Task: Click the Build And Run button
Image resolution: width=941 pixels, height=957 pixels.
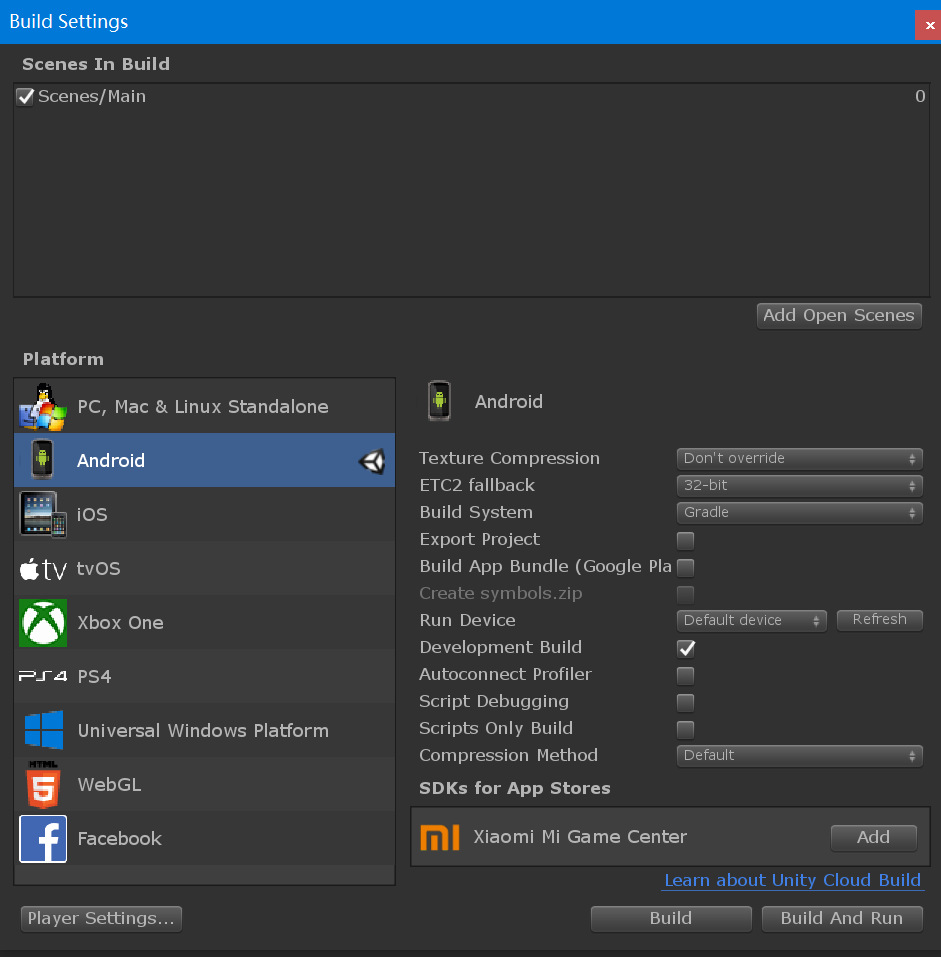Action: pos(841,918)
